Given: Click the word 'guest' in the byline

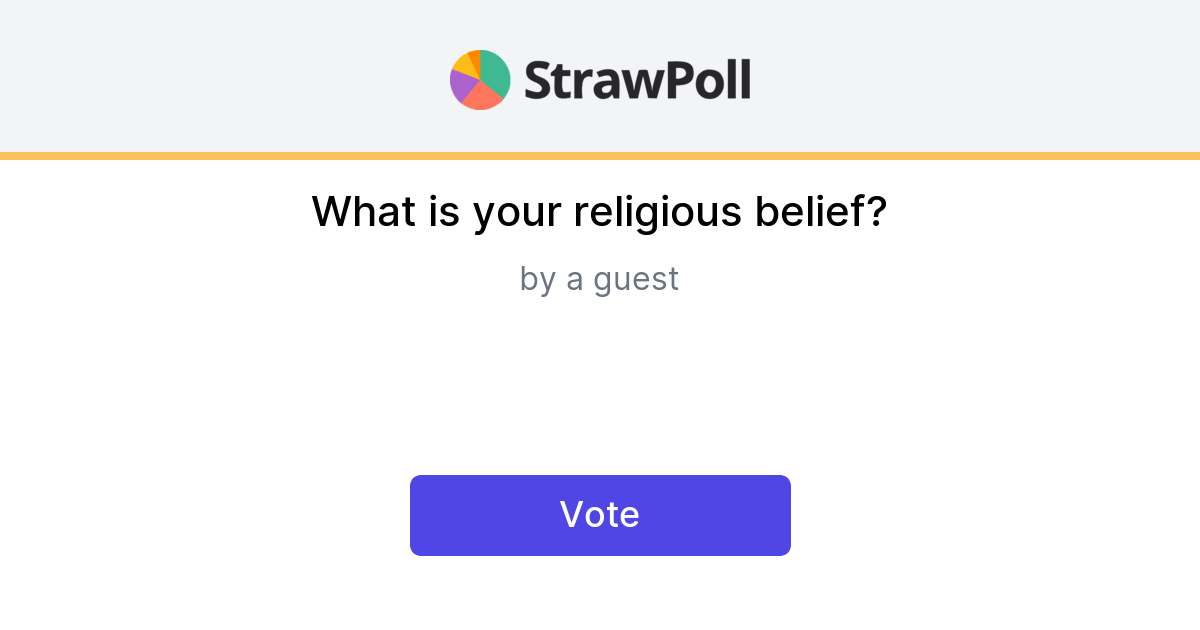Looking at the screenshot, I should (x=636, y=279).
